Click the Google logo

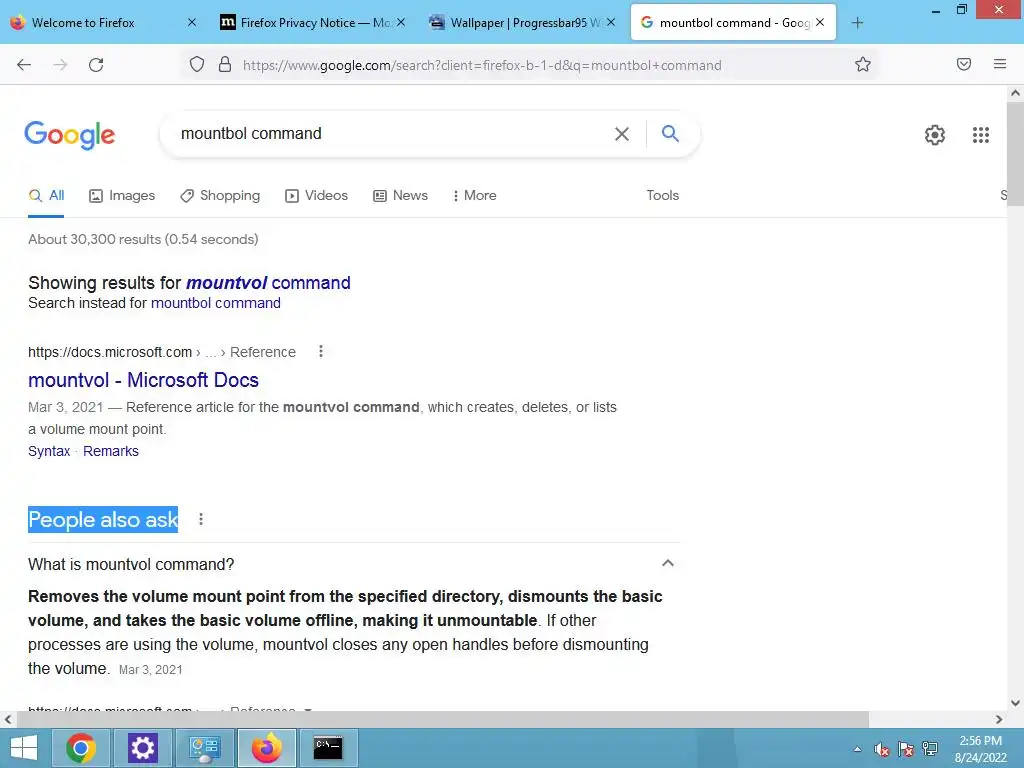(70, 135)
